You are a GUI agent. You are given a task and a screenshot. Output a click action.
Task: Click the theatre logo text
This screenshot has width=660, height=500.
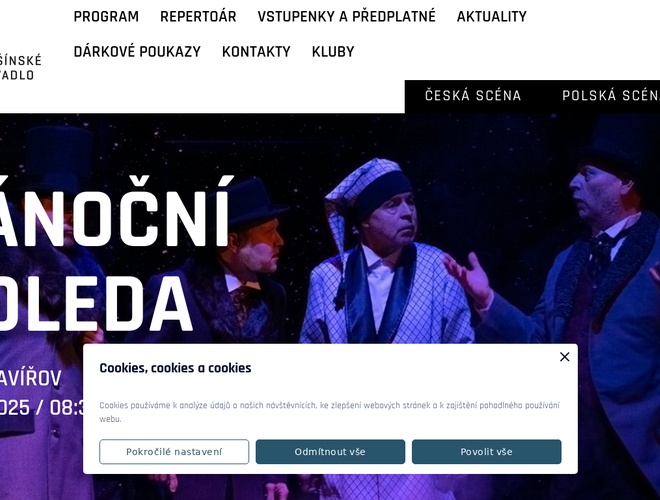tap(21, 67)
